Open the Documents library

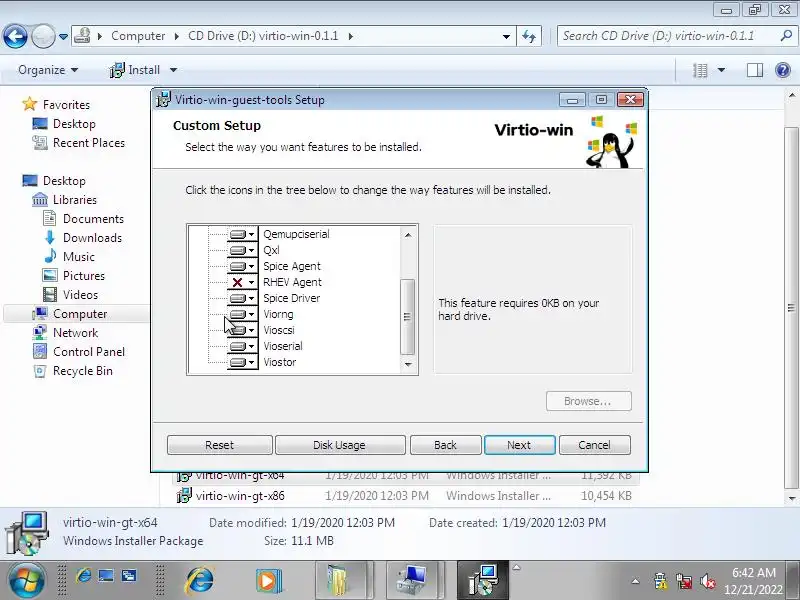(93, 219)
